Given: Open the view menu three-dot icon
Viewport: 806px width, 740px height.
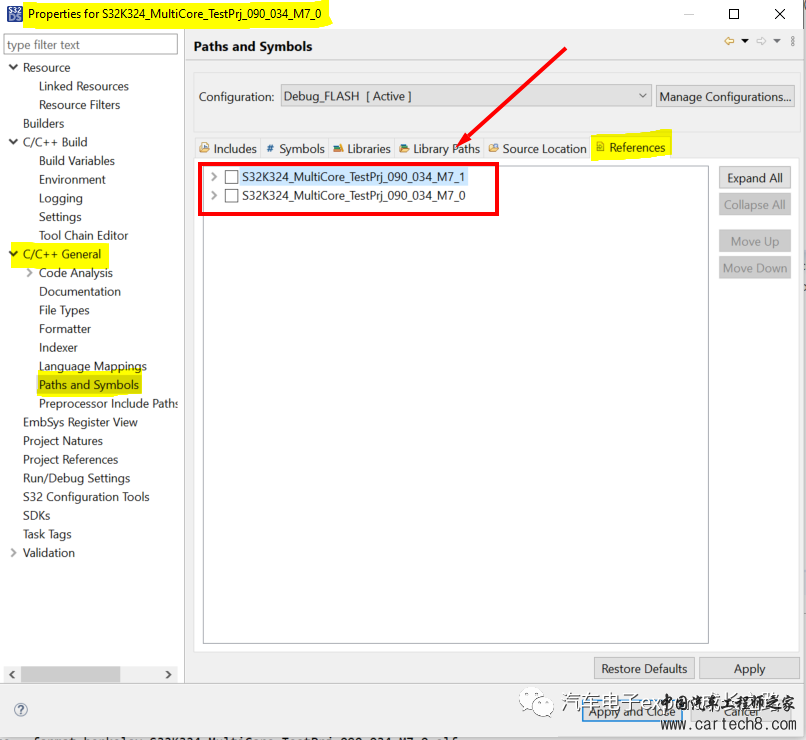Looking at the screenshot, I should [793, 41].
